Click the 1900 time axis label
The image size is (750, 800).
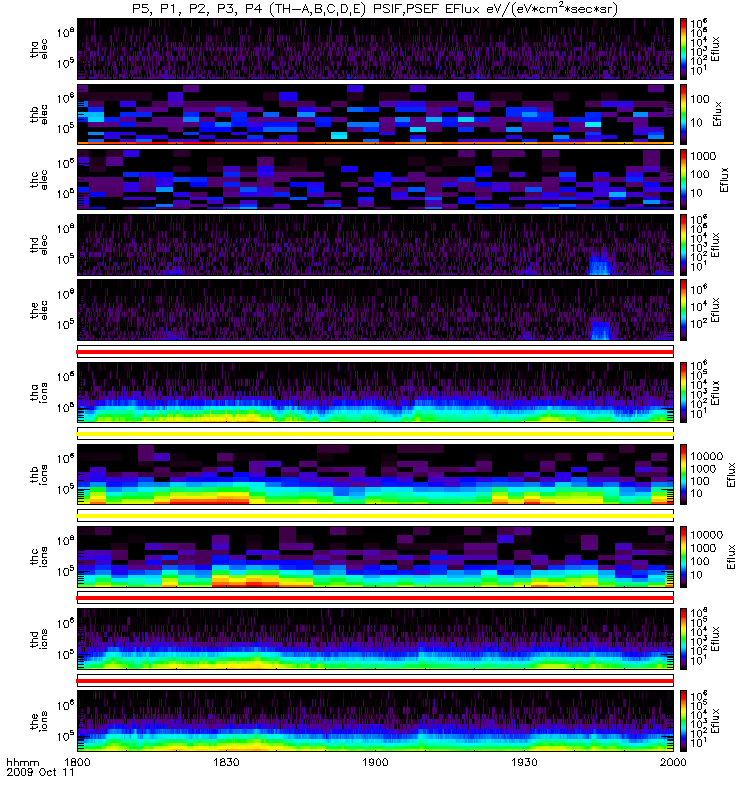(375, 762)
